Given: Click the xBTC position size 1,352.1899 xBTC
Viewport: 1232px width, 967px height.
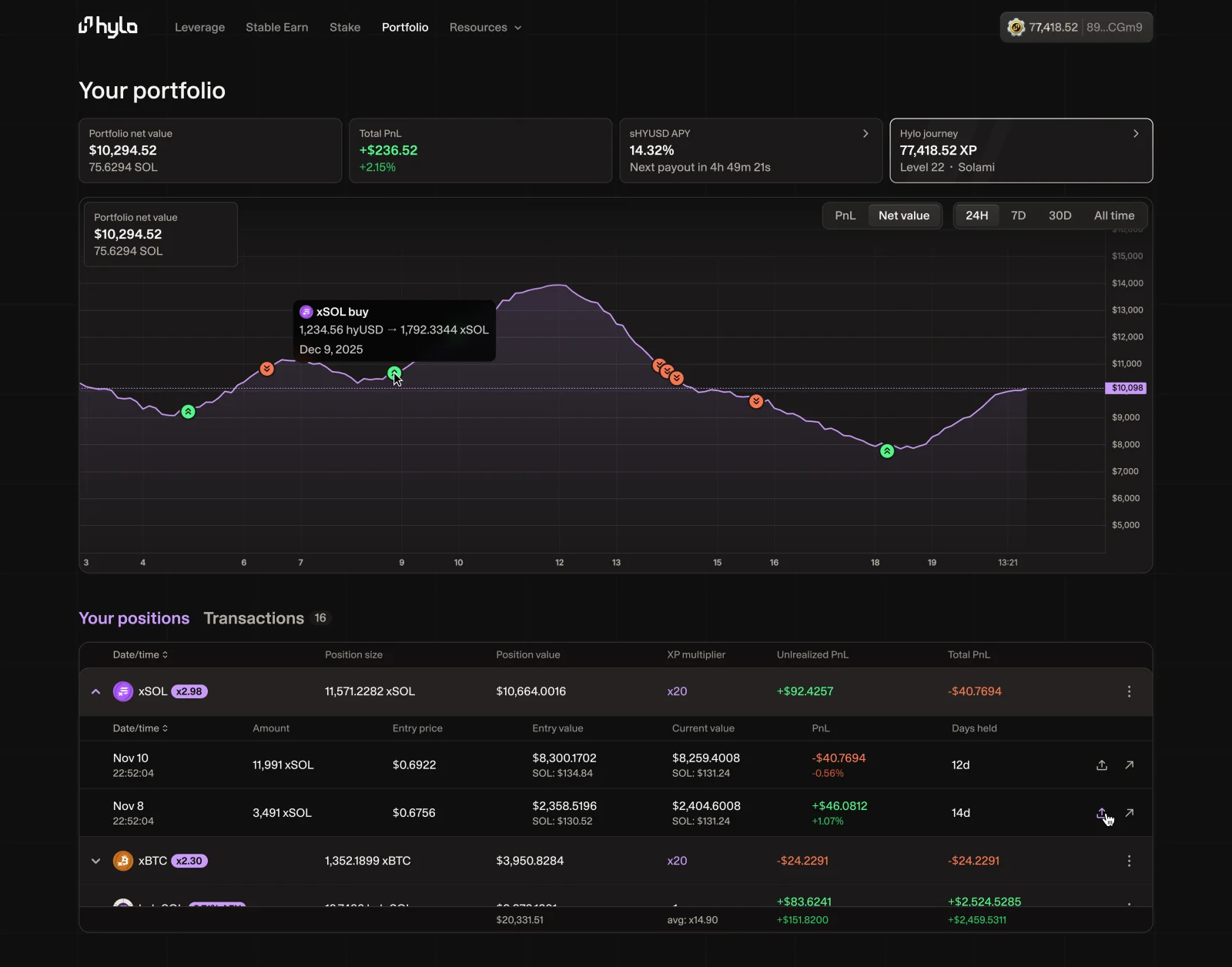Looking at the screenshot, I should tap(367, 861).
